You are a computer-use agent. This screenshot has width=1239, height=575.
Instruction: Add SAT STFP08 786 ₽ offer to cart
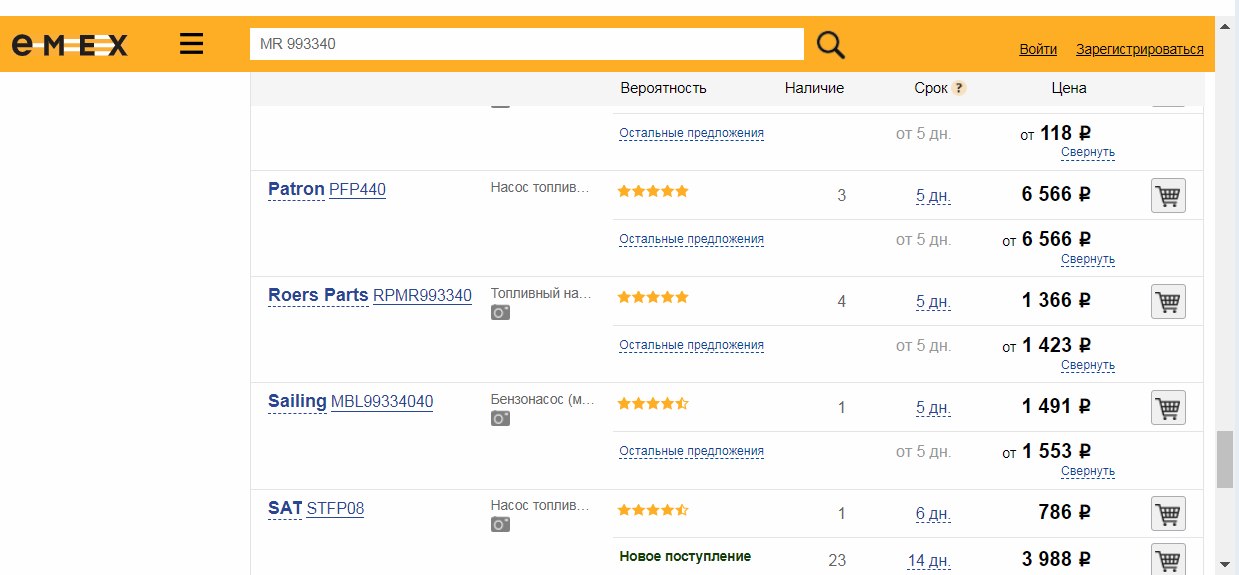coord(1168,514)
